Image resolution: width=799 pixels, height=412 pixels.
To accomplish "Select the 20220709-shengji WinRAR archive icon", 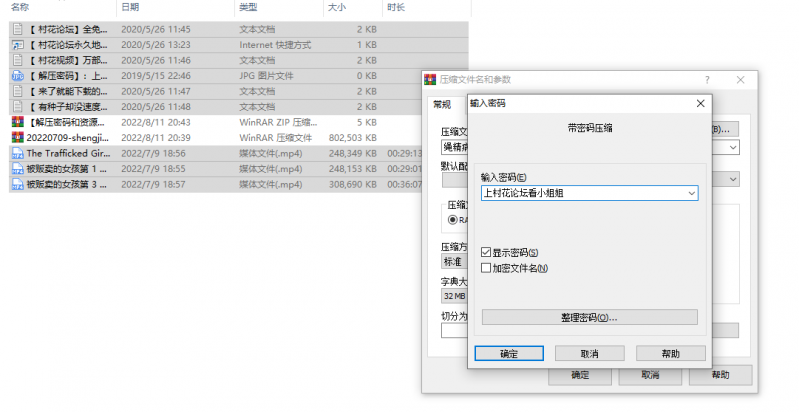I will pyautogui.click(x=17, y=138).
